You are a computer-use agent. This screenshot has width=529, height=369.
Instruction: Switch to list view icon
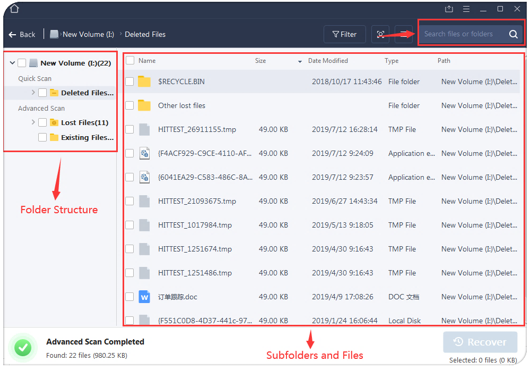[x=403, y=34]
